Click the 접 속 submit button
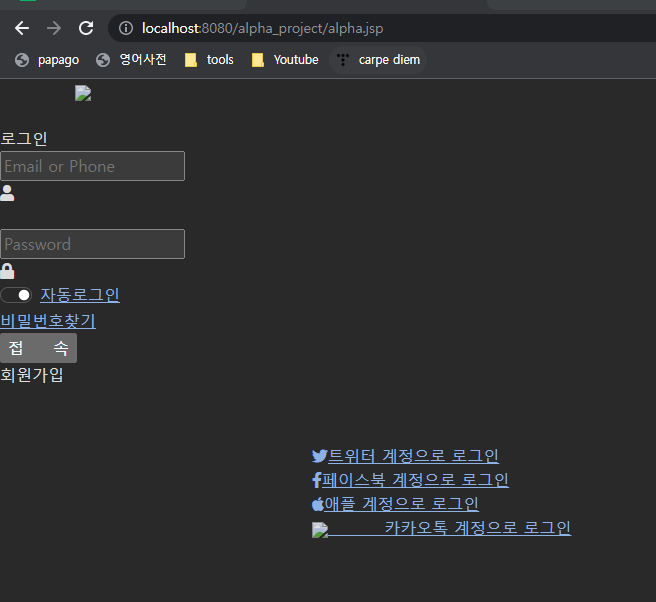Viewport: 656px width, 602px height. (x=38, y=348)
